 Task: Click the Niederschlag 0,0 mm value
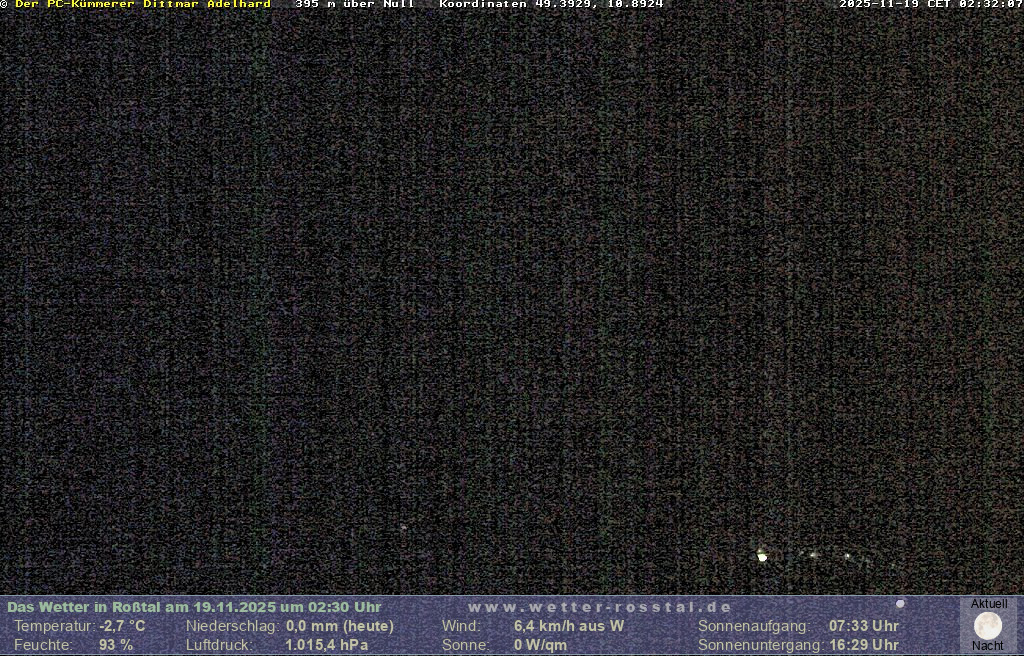tap(340, 626)
